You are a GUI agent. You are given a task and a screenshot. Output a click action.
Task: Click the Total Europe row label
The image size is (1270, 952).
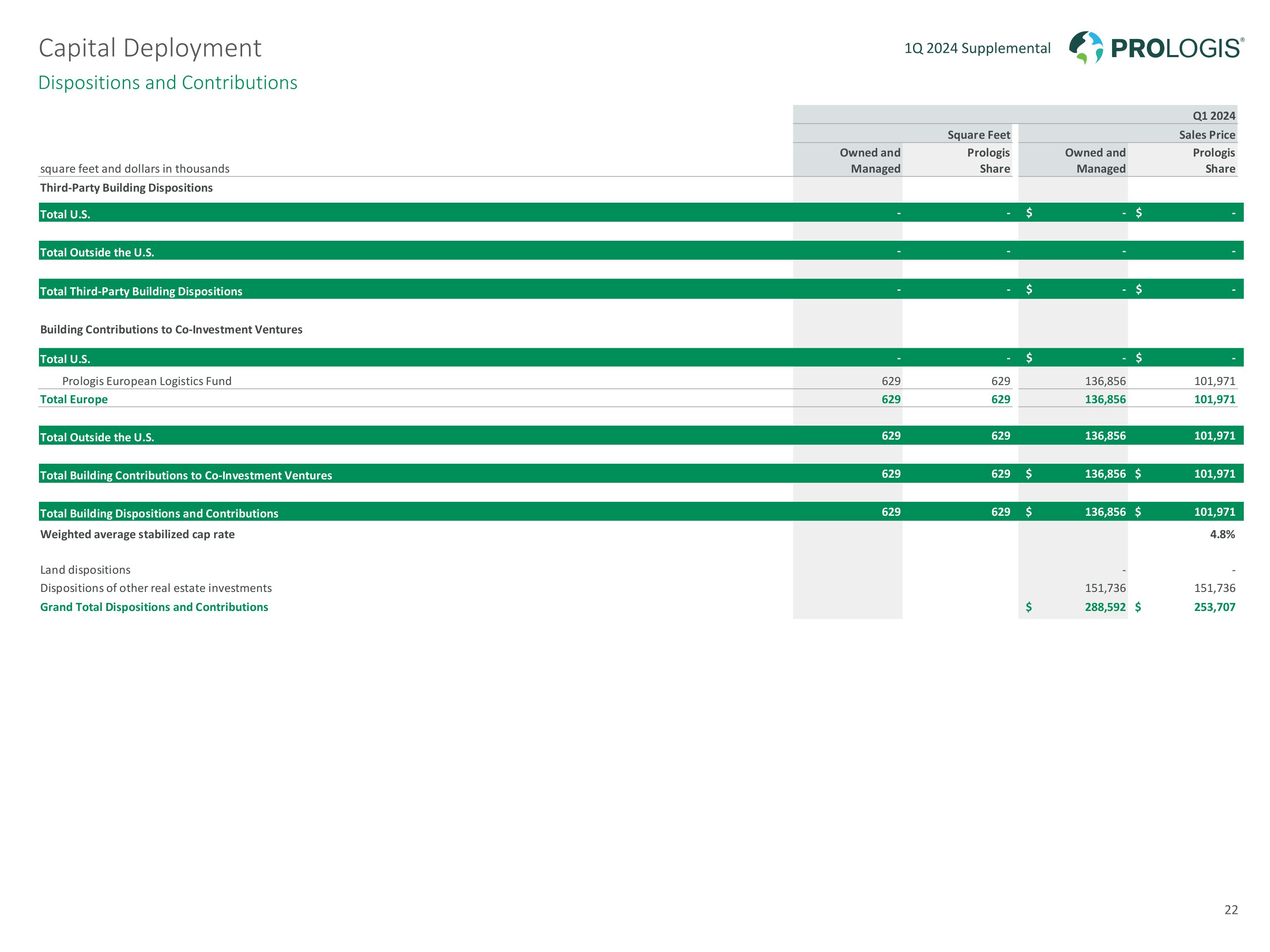pos(74,399)
